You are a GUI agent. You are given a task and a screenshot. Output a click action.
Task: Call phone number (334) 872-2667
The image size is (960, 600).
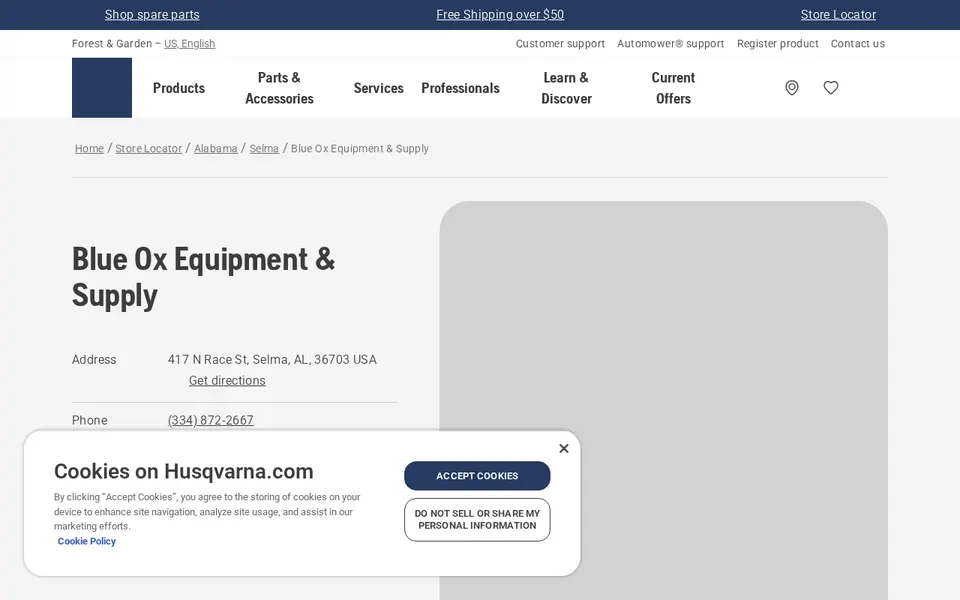(x=211, y=421)
